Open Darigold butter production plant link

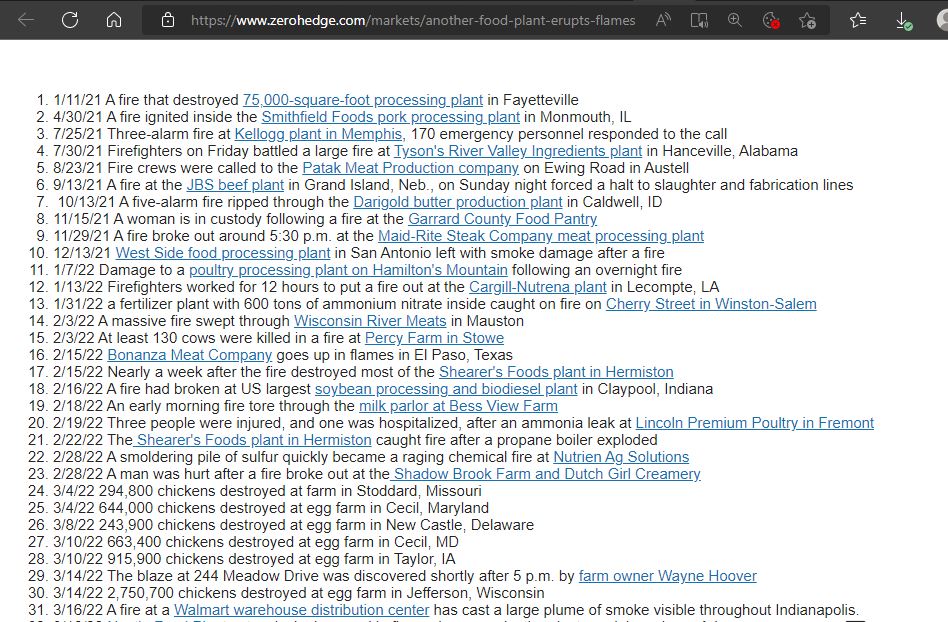[x=458, y=201]
